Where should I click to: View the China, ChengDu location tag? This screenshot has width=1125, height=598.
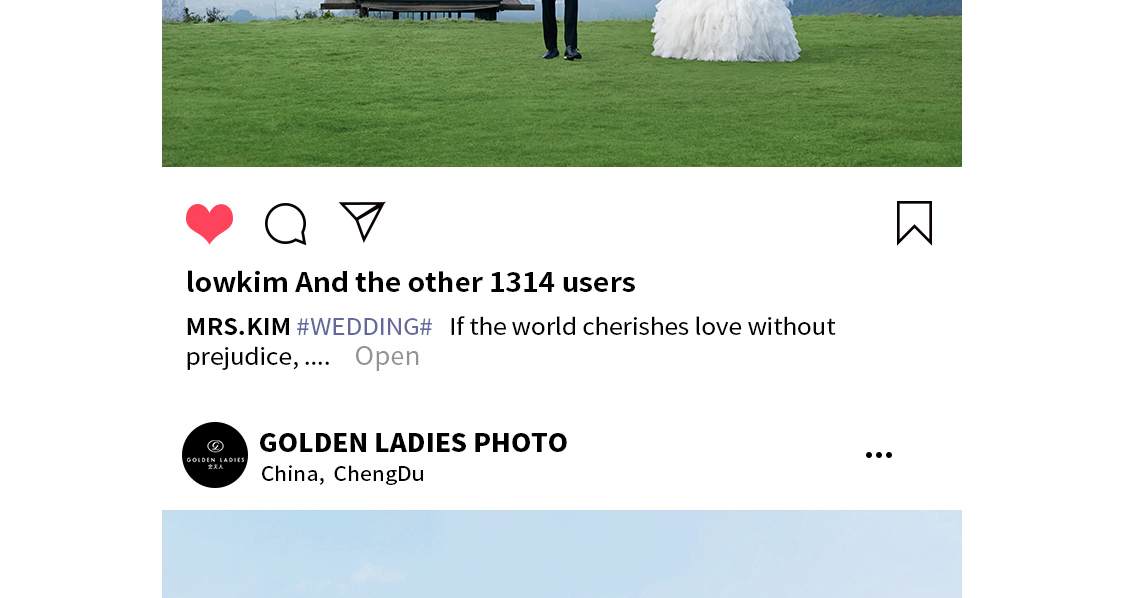point(343,474)
